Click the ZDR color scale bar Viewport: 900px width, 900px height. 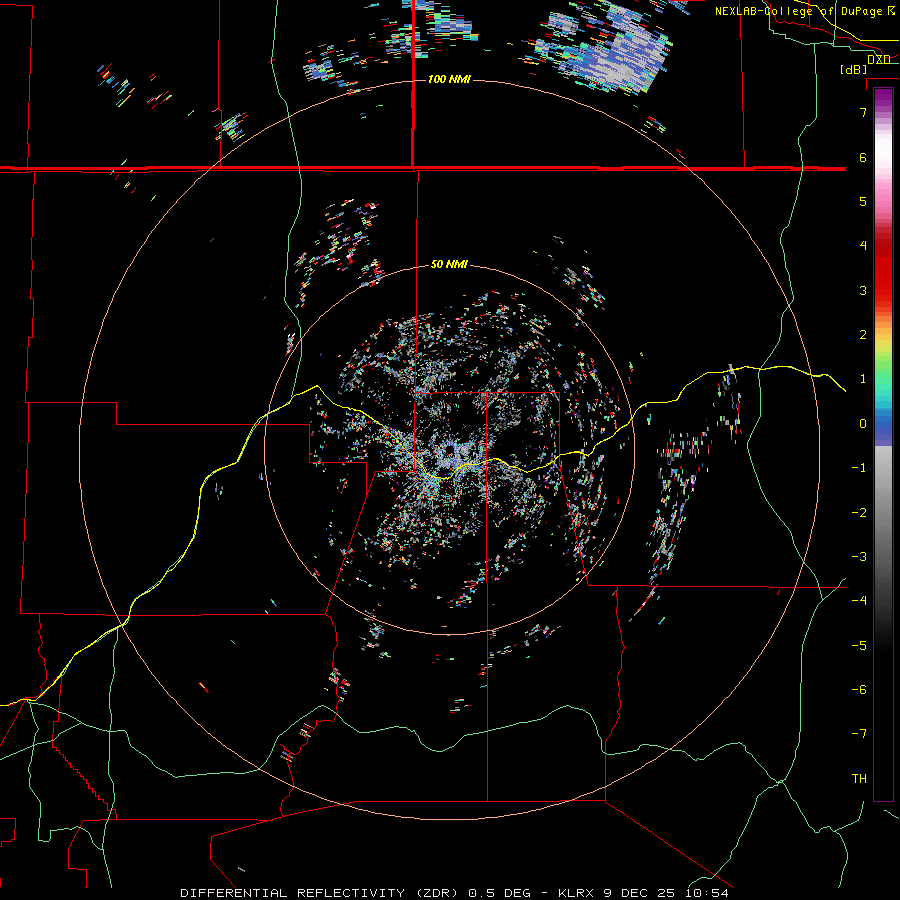883,444
